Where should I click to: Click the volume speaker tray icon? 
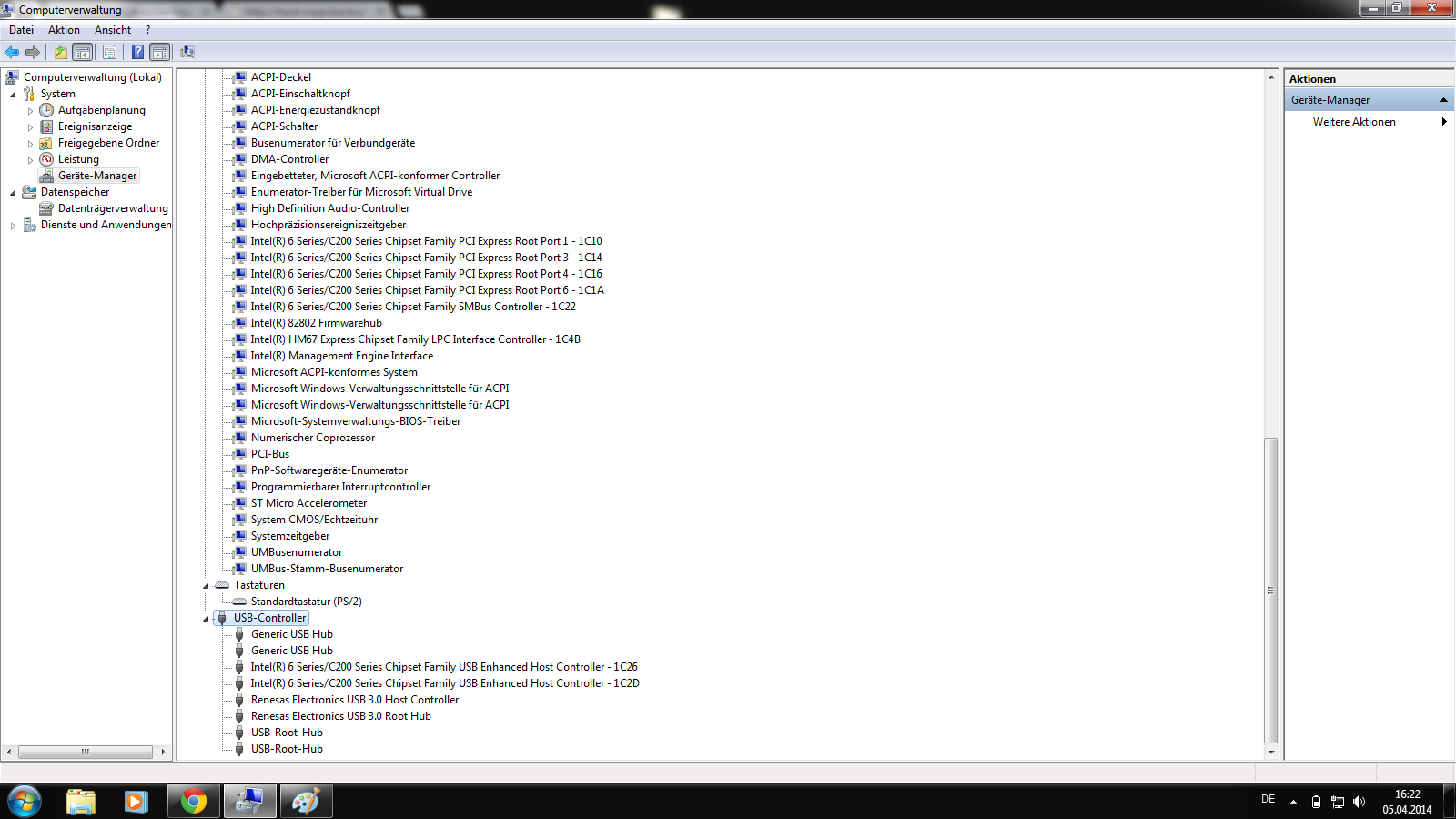pos(1360,802)
